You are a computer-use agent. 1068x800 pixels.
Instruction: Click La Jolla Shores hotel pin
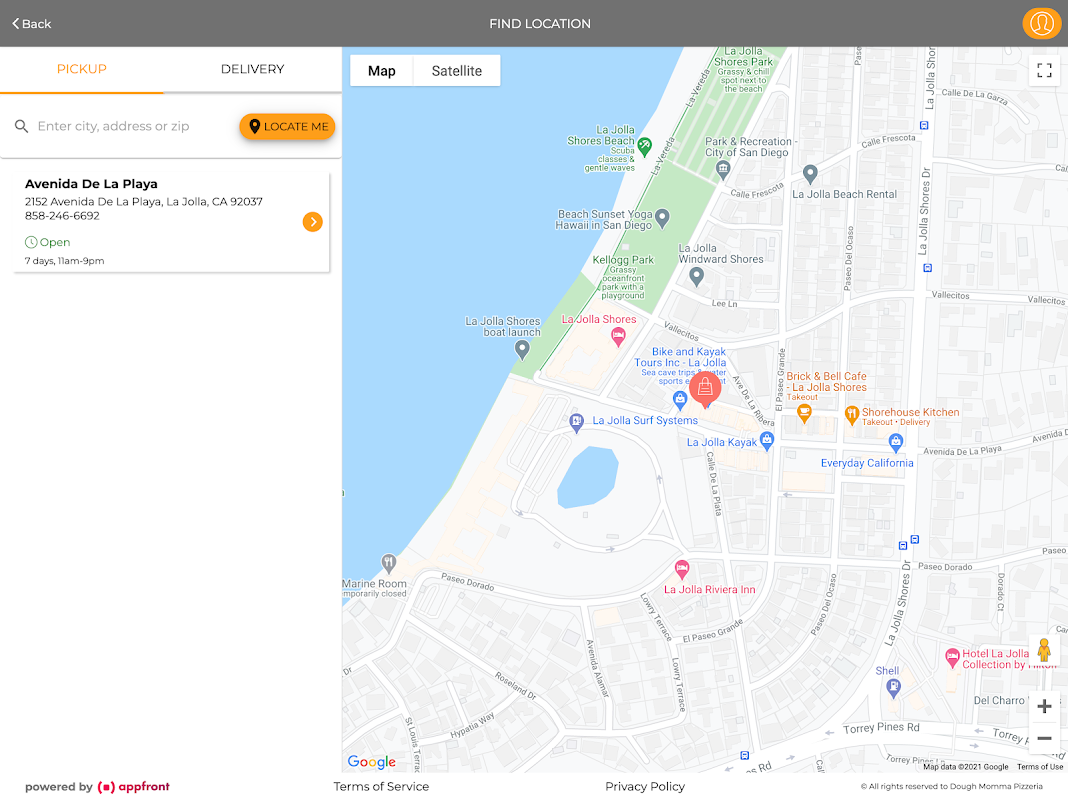point(618,336)
